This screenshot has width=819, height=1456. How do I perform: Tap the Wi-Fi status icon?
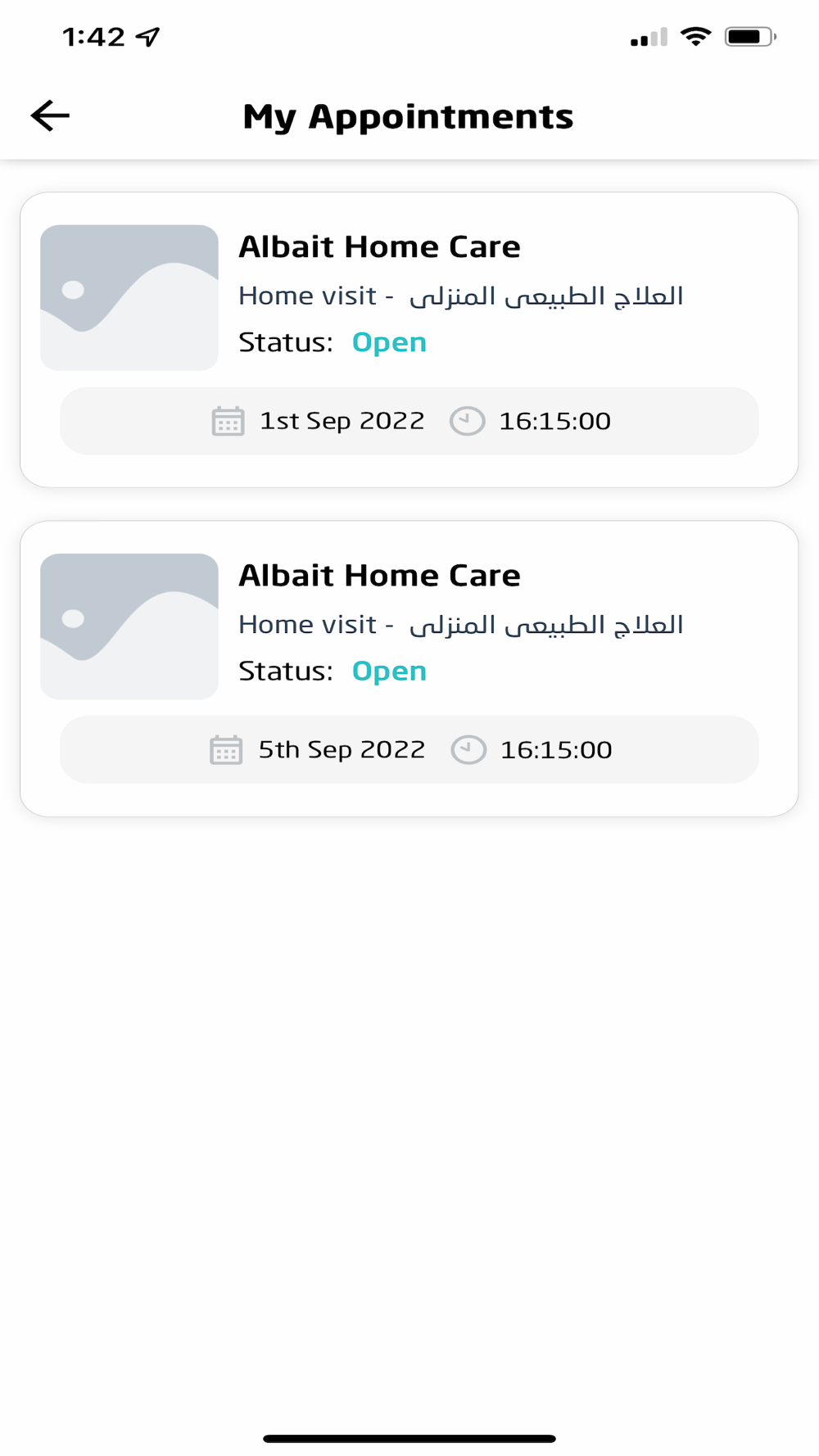[695, 37]
